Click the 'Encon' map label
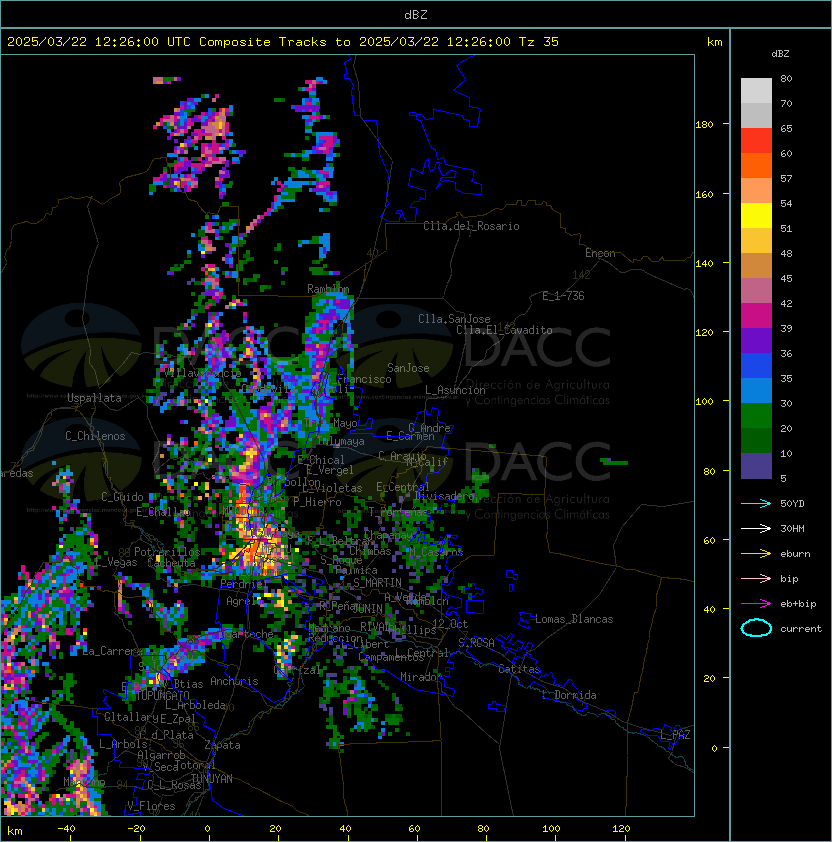The width and height of the screenshot is (832, 842). coord(600,253)
